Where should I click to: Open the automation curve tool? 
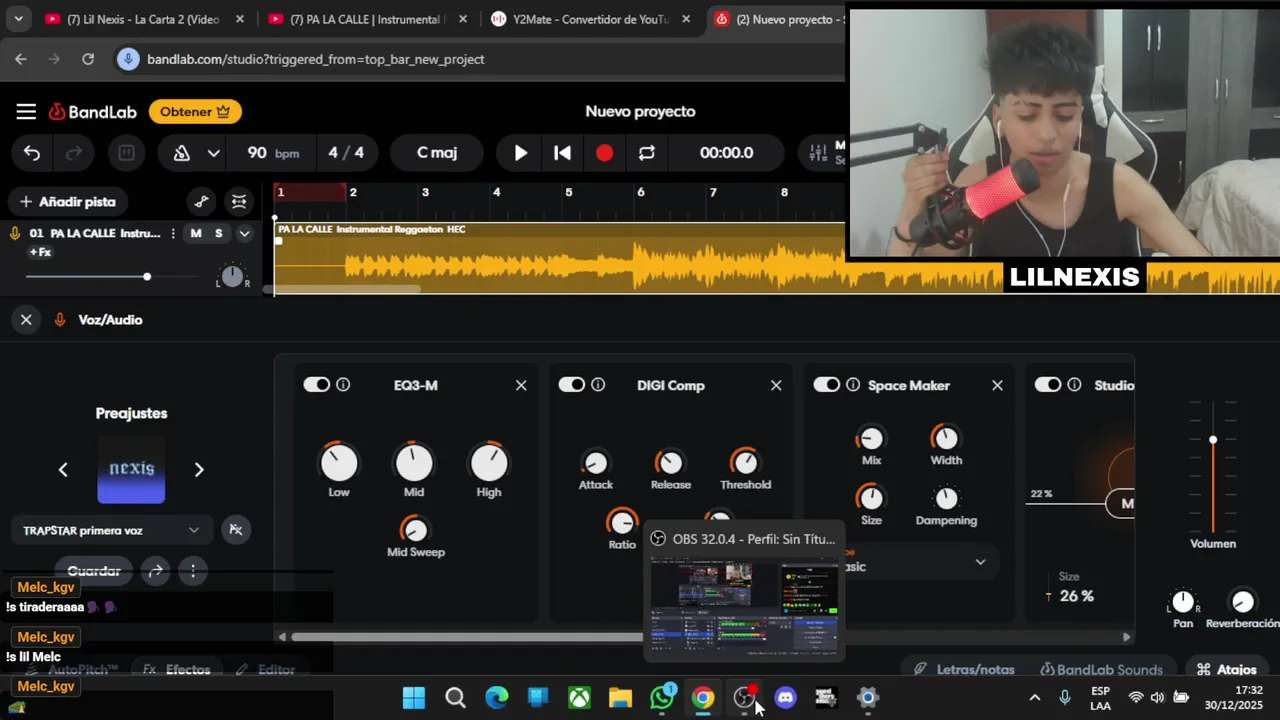point(201,202)
